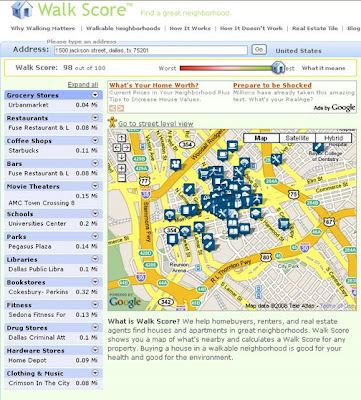Open What's Your Home Worth ad

point(154,85)
